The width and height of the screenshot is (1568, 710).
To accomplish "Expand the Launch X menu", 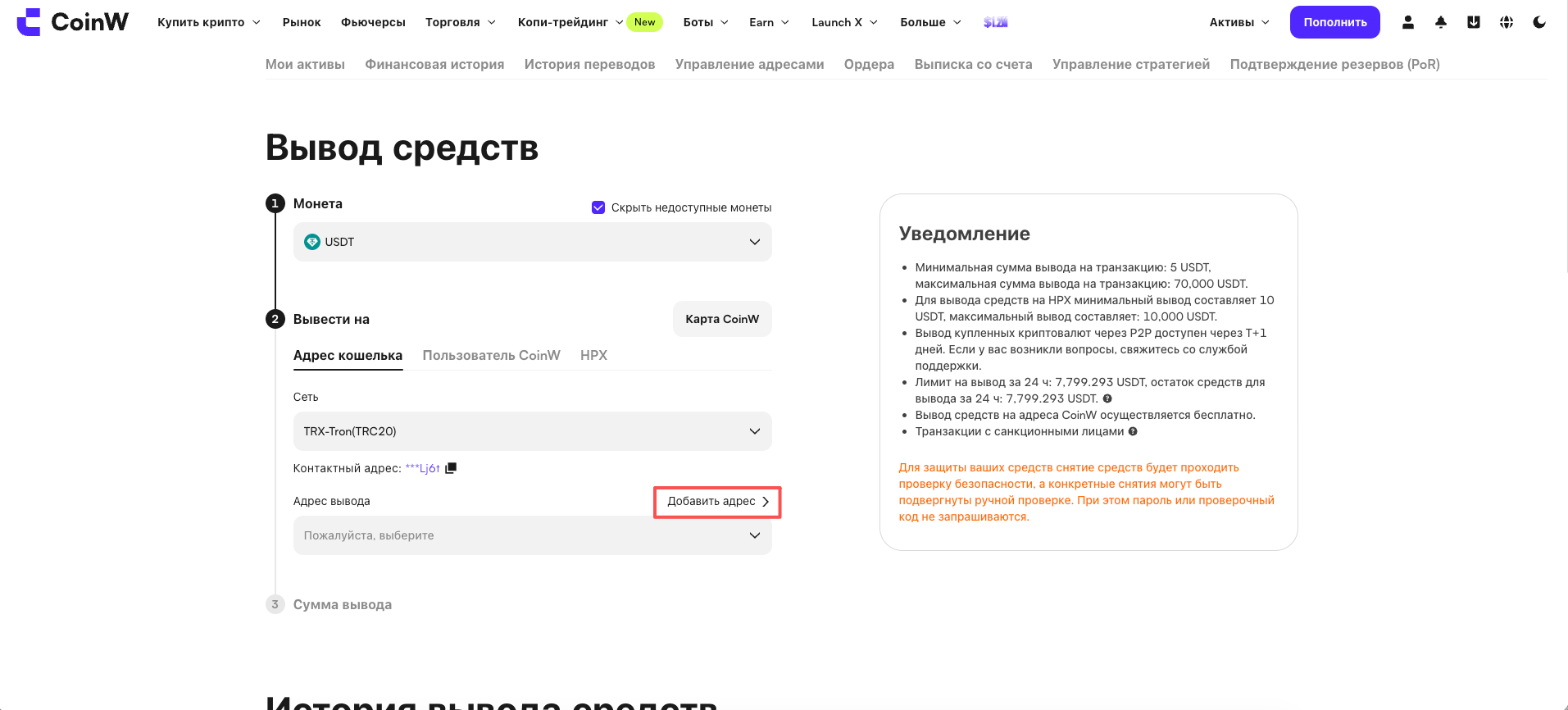I will pos(844,22).
